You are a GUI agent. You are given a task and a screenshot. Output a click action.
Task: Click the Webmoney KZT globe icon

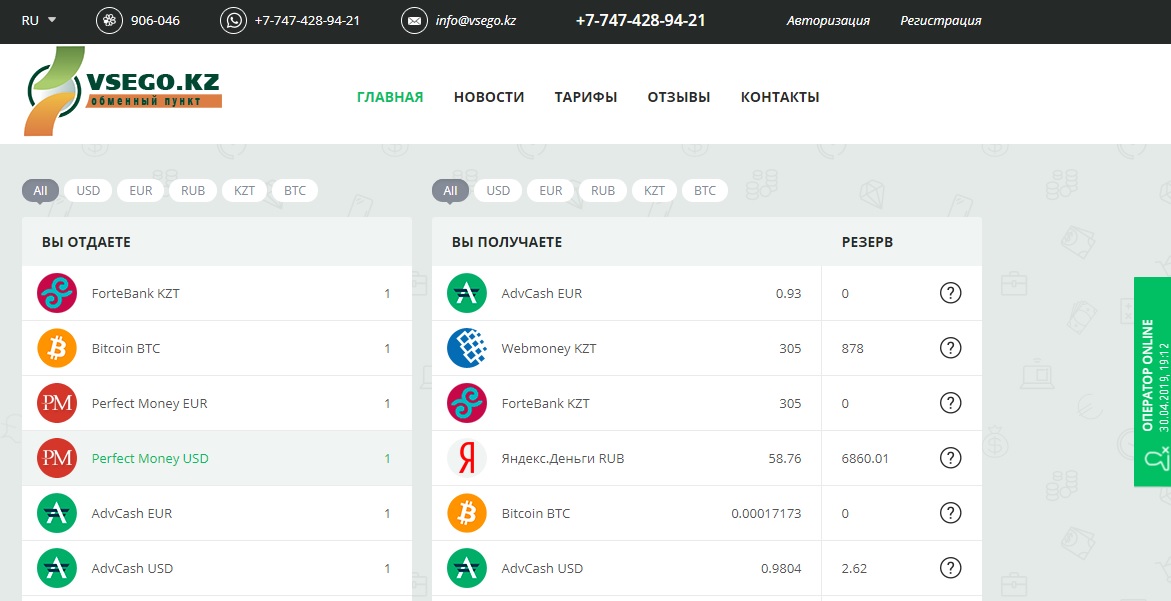(467, 348)
